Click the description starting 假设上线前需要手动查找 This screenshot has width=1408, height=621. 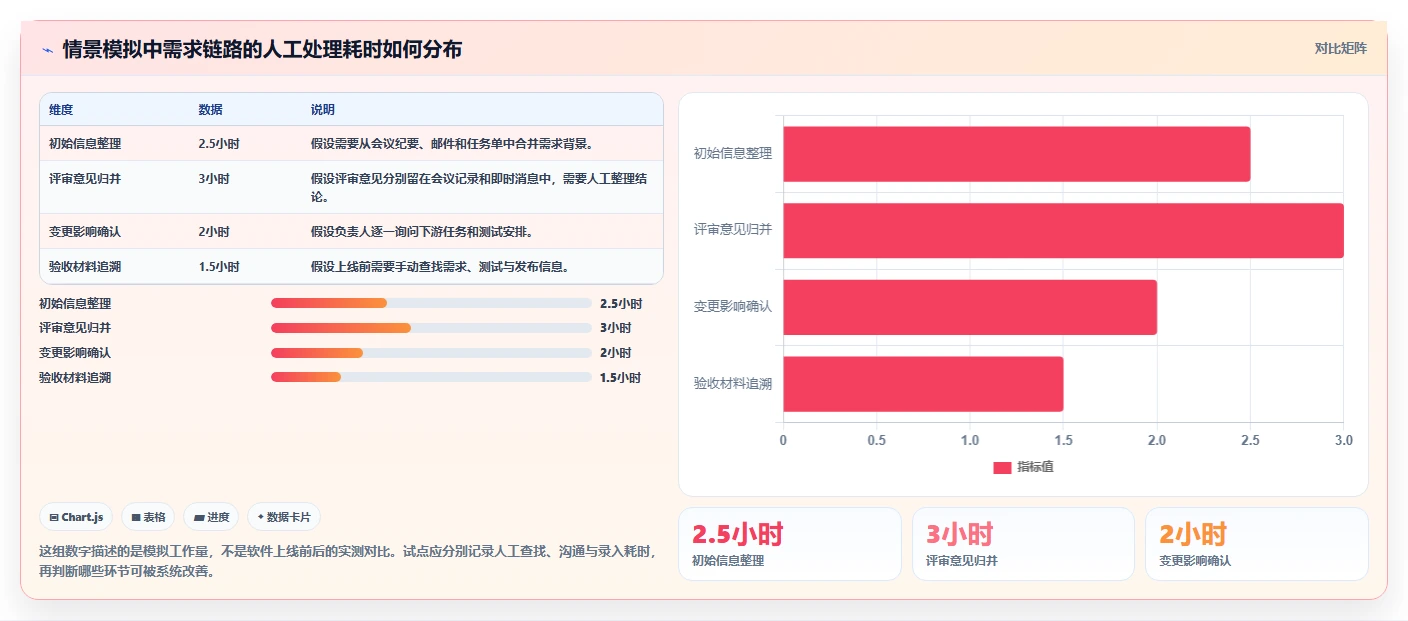tap(441, 267)
